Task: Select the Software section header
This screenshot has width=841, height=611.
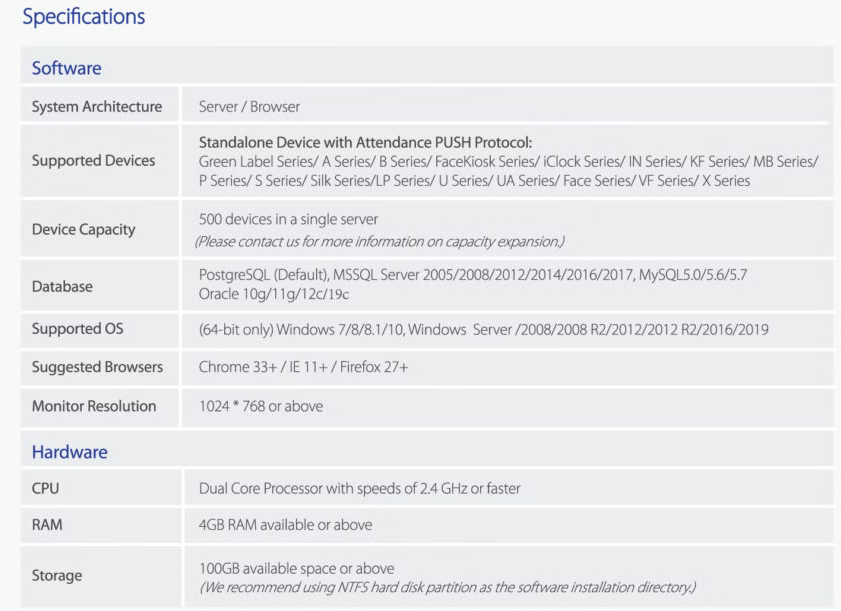Action: pos(66,68)
